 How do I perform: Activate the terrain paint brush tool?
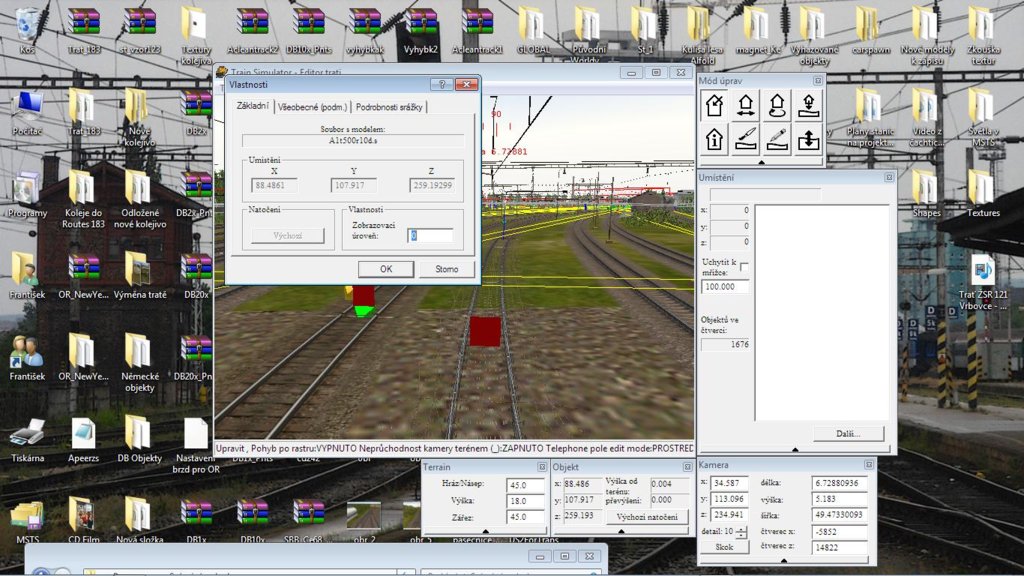778,139
